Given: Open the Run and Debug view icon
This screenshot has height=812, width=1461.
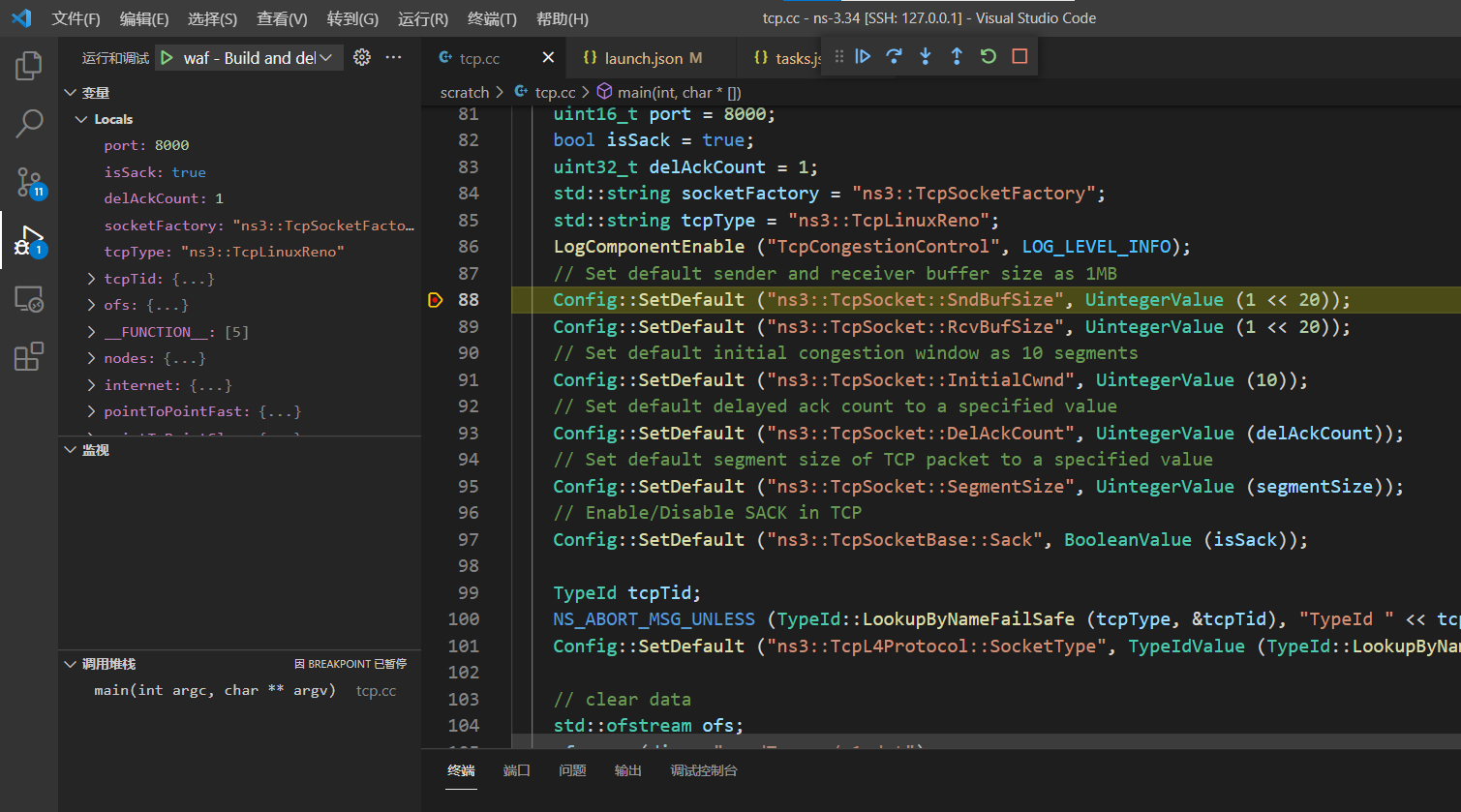Looking at the screenshot, I should tap(29, 241).
